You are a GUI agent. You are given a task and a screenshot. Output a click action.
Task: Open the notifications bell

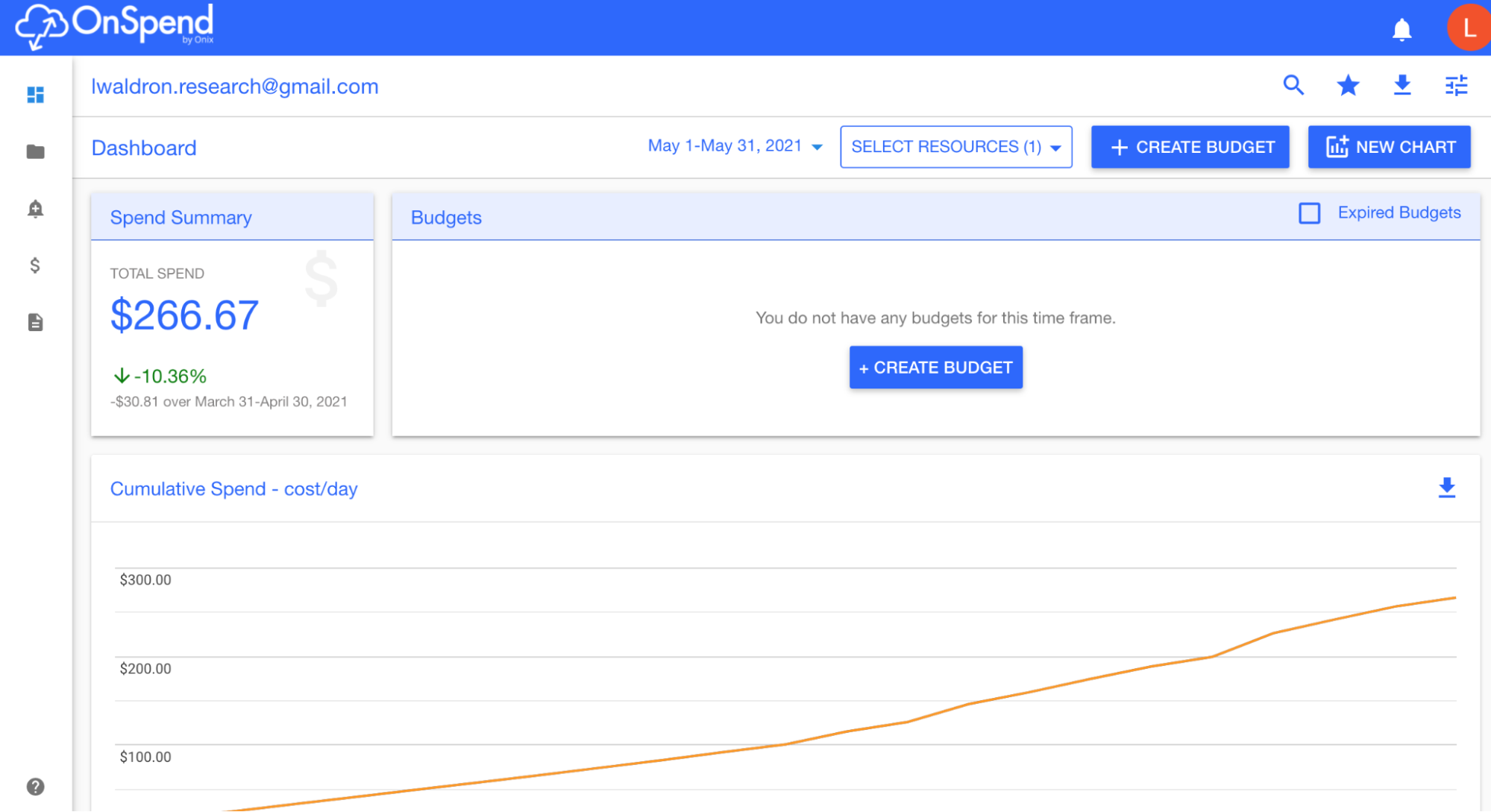coord(1401,30)
